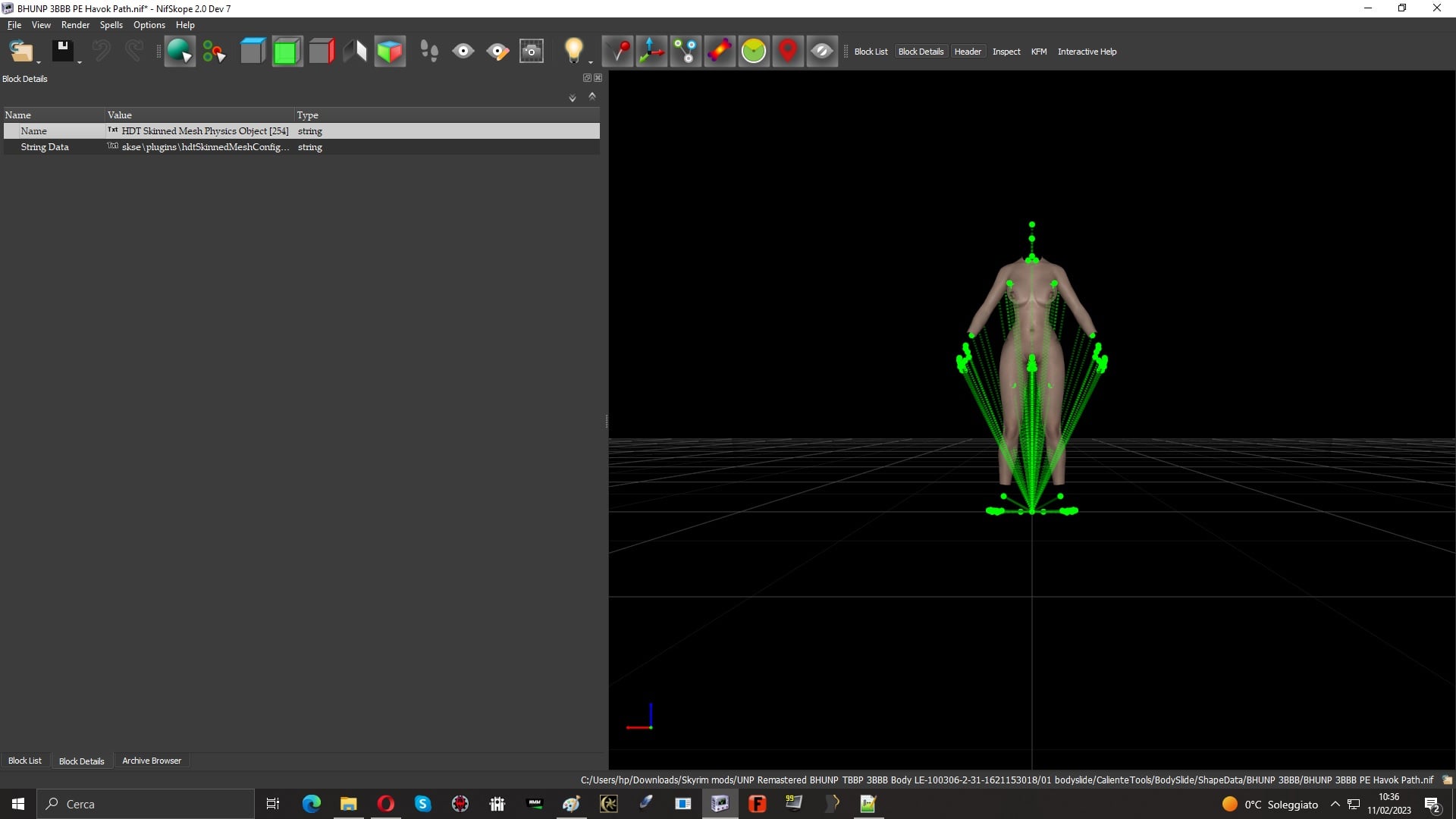Switch to side view red cube
The width and height of the screenshot is (1456, 819).
(322, 52)
